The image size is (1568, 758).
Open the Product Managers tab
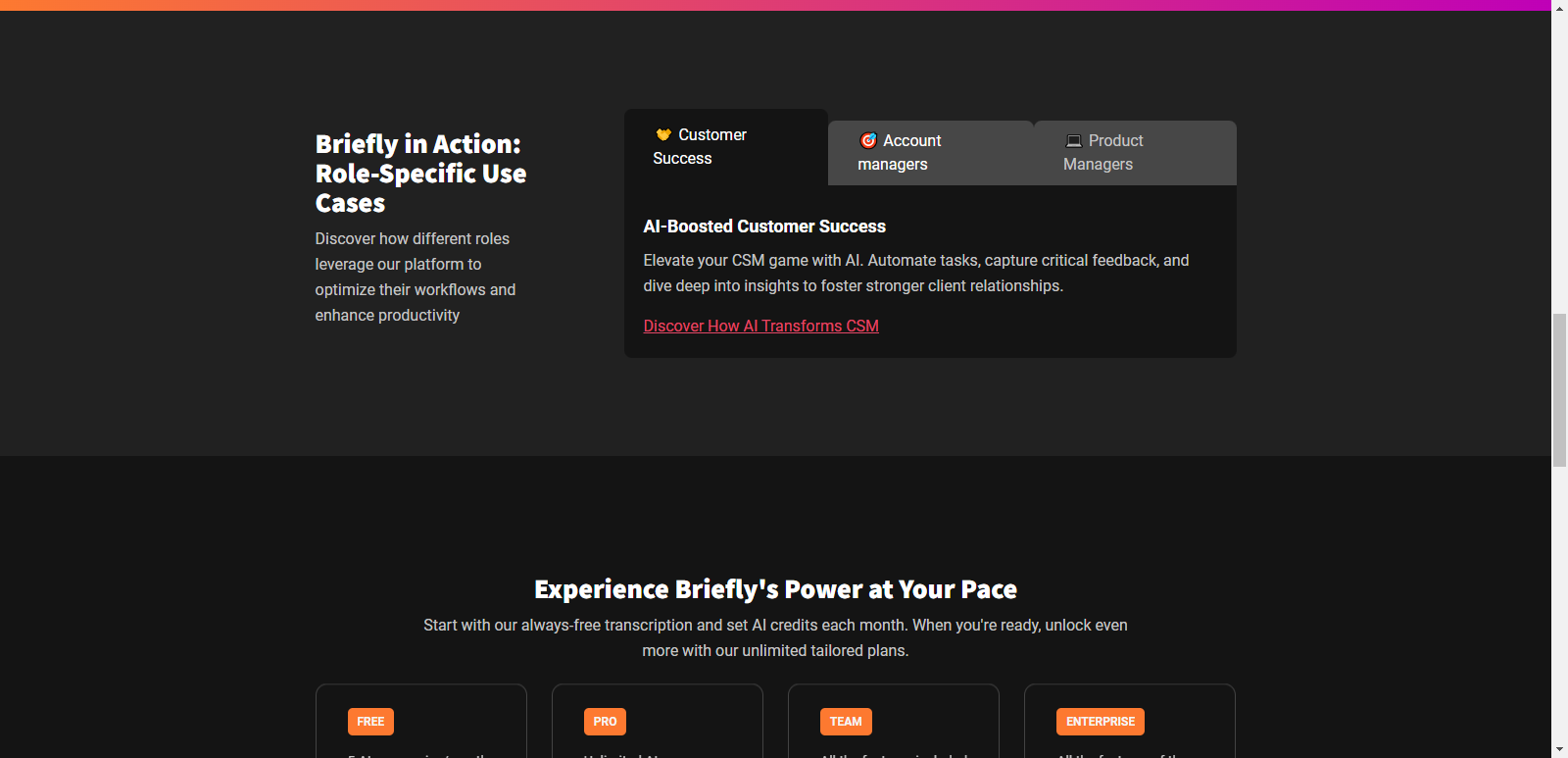pyautogui.click(x=1135, y=153)
